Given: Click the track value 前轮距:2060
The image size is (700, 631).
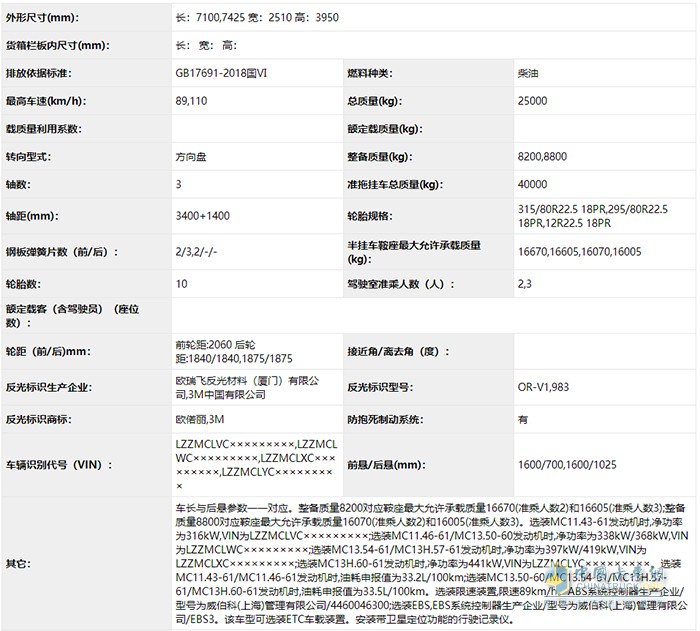Looking at the screenshot, I should [x=204, y=345].
